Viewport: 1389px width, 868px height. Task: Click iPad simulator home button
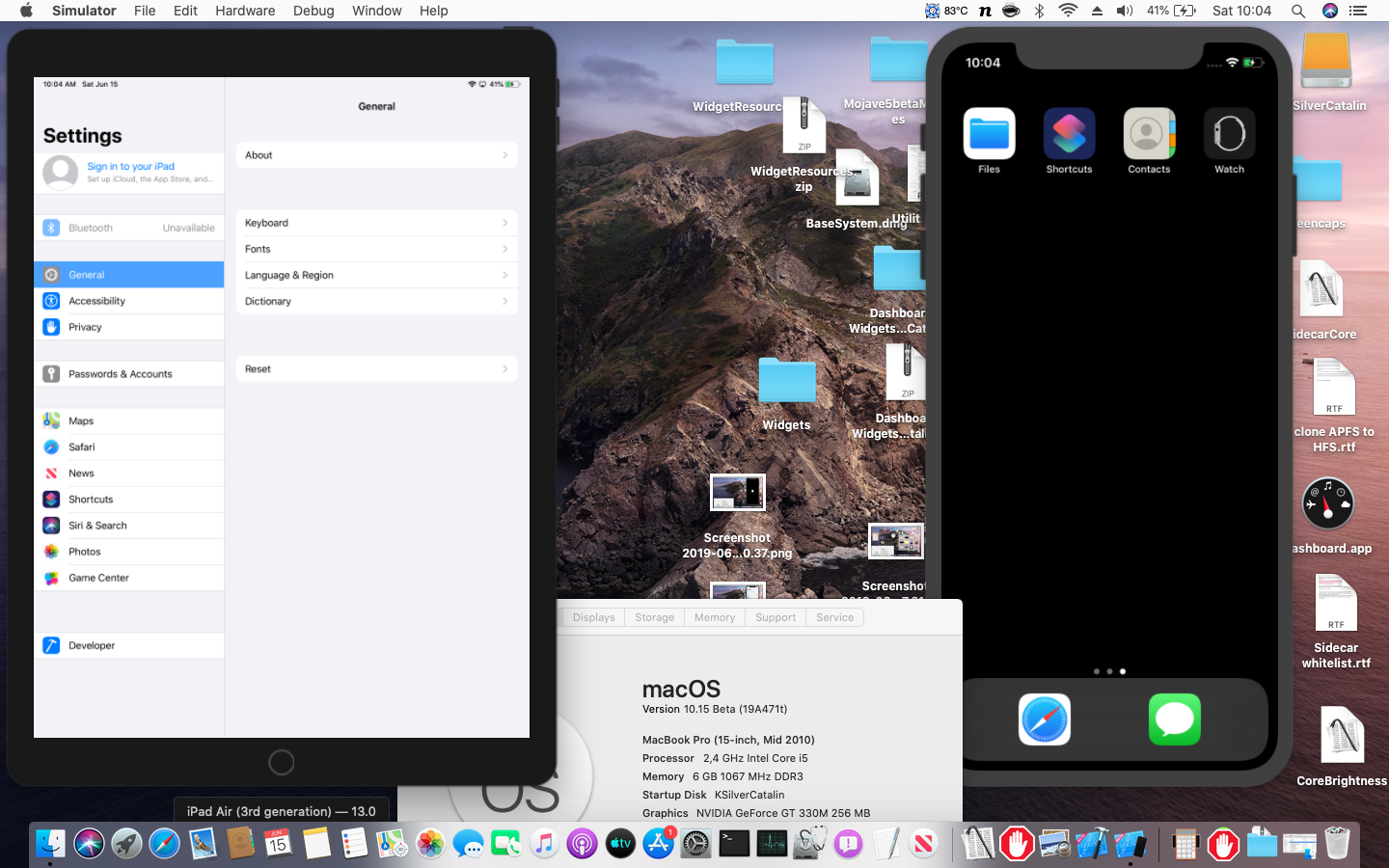[x=282, y=763]
